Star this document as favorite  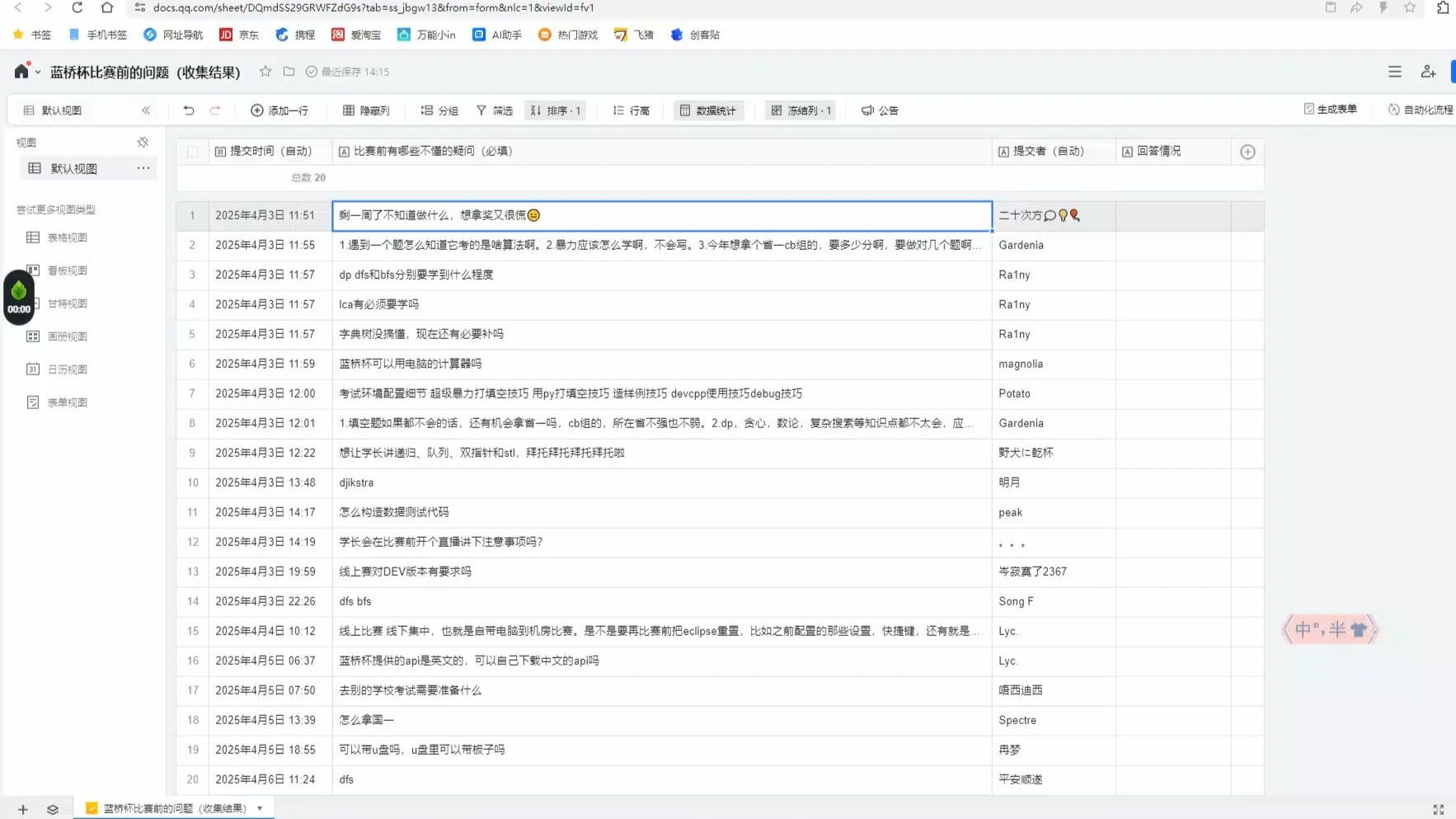pyautogui.click(x=265, y=72)
